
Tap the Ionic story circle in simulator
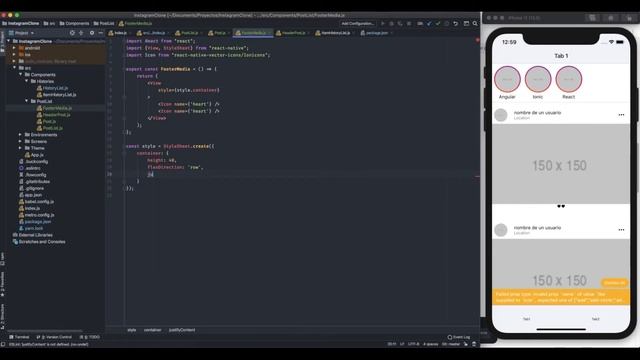(538, 79)
